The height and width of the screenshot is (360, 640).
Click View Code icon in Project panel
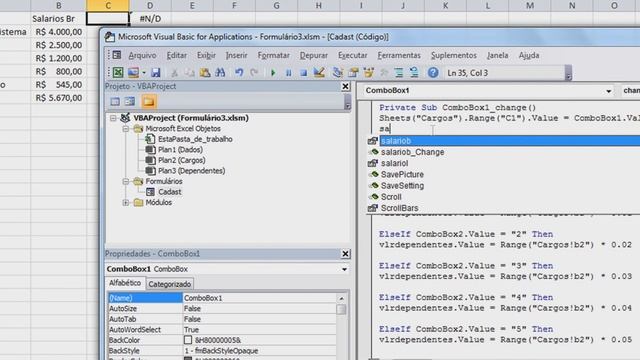115,102
